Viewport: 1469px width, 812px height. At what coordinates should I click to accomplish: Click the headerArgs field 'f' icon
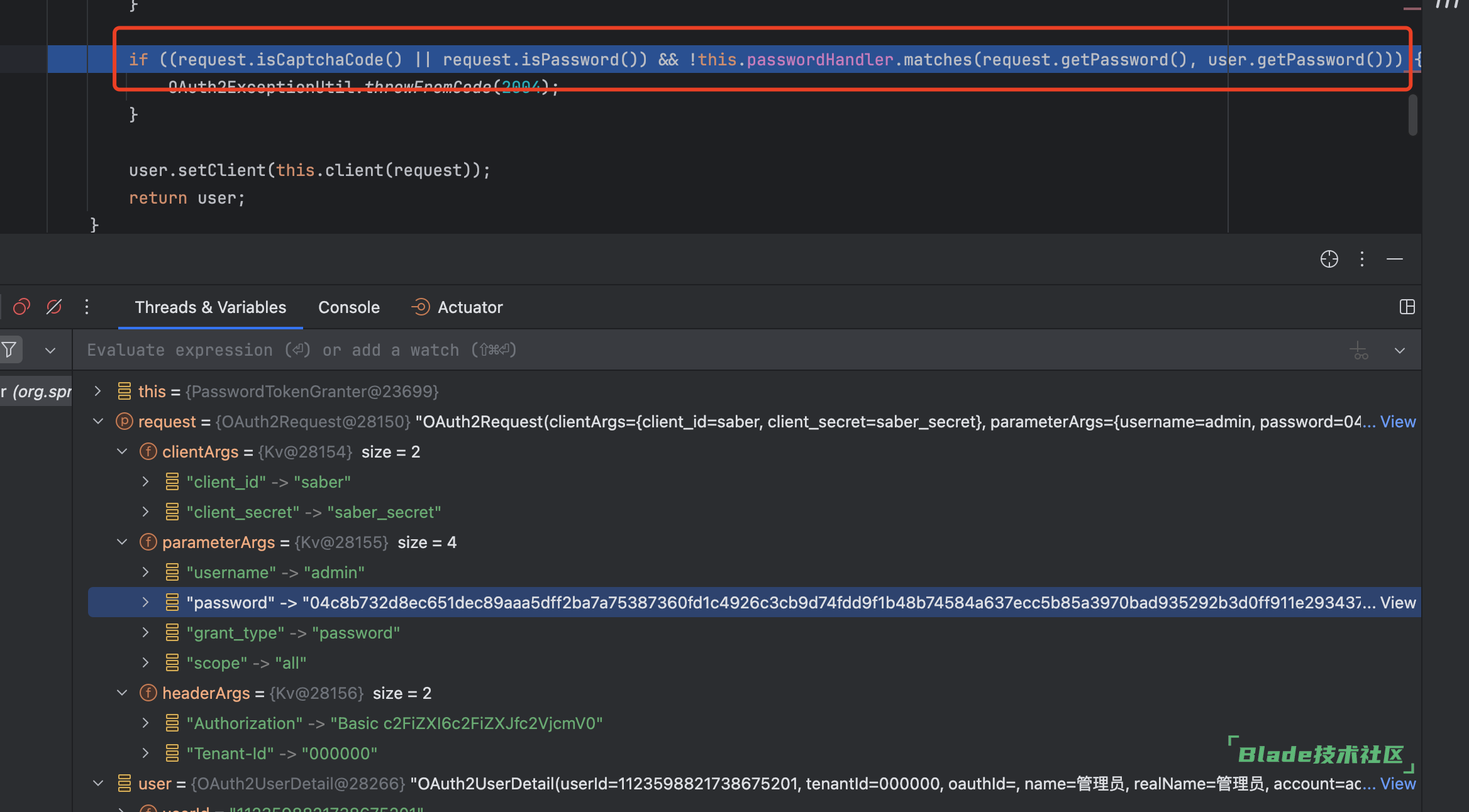(x=148, y=693)
